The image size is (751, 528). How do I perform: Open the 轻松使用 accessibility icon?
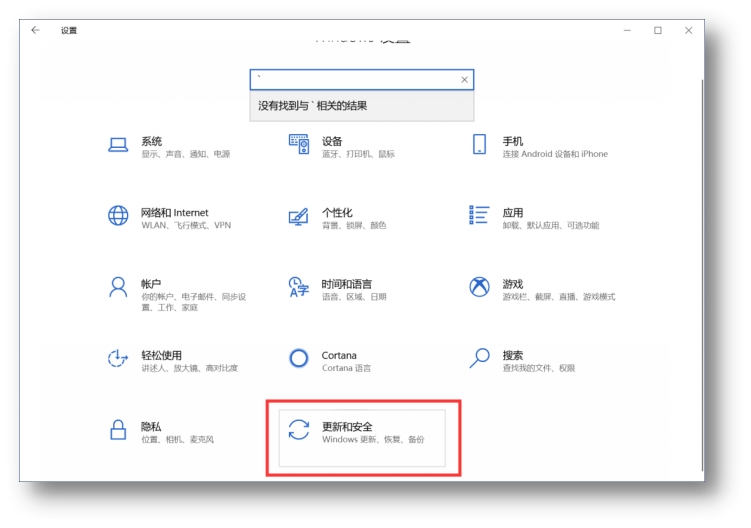point(118,358)
